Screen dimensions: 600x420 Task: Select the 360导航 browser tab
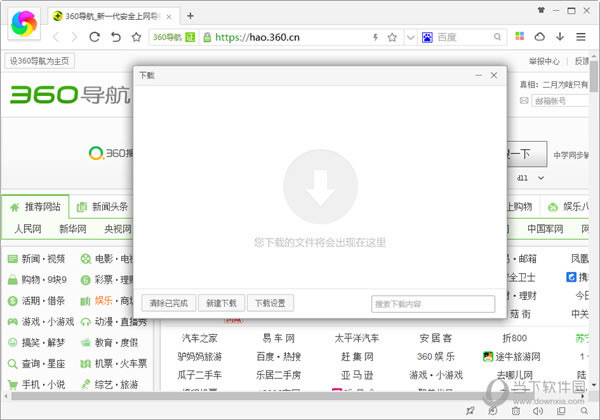(112, 16)
